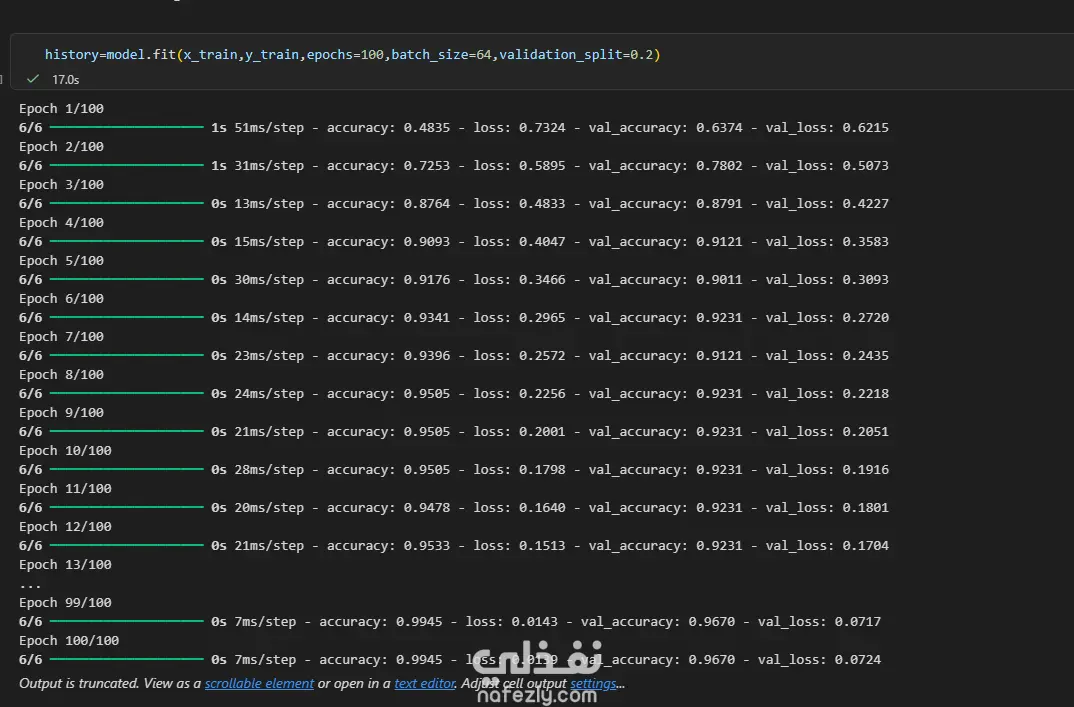Click val_loss value 0.0717

[x=858, y=622]
